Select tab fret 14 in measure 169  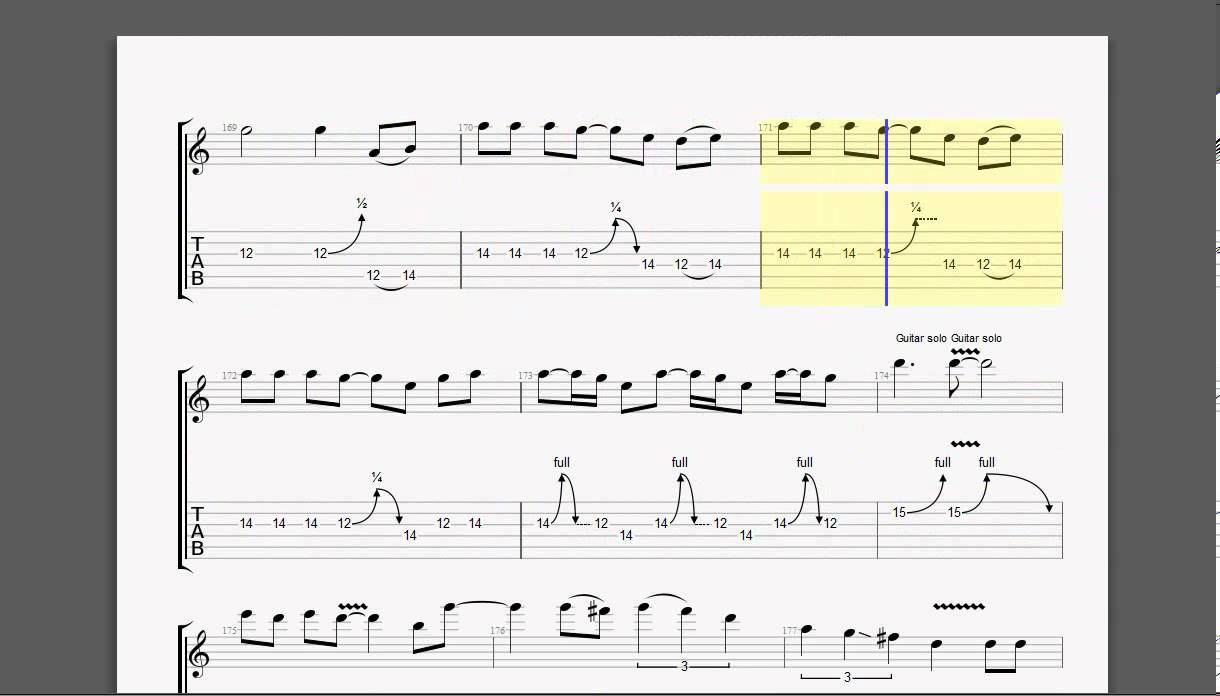point(409,275)
